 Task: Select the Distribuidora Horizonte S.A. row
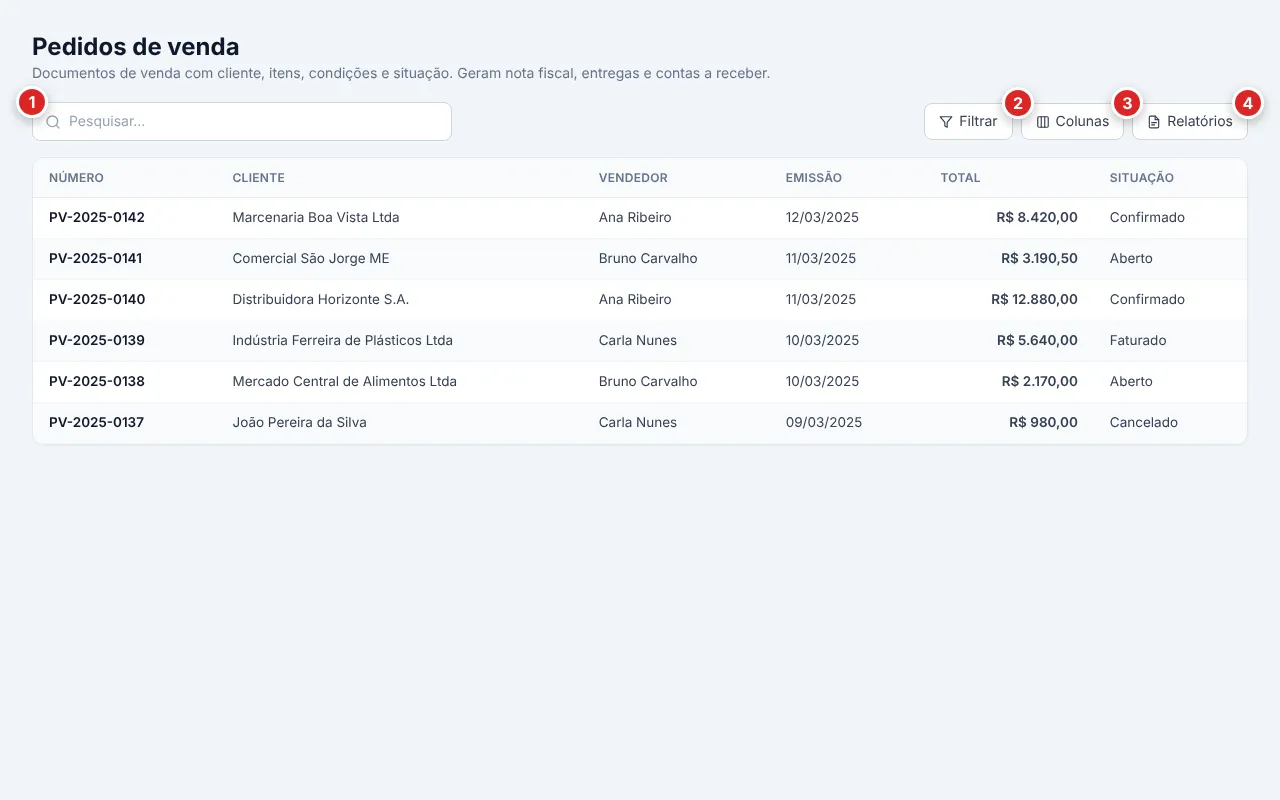(640, 299)
